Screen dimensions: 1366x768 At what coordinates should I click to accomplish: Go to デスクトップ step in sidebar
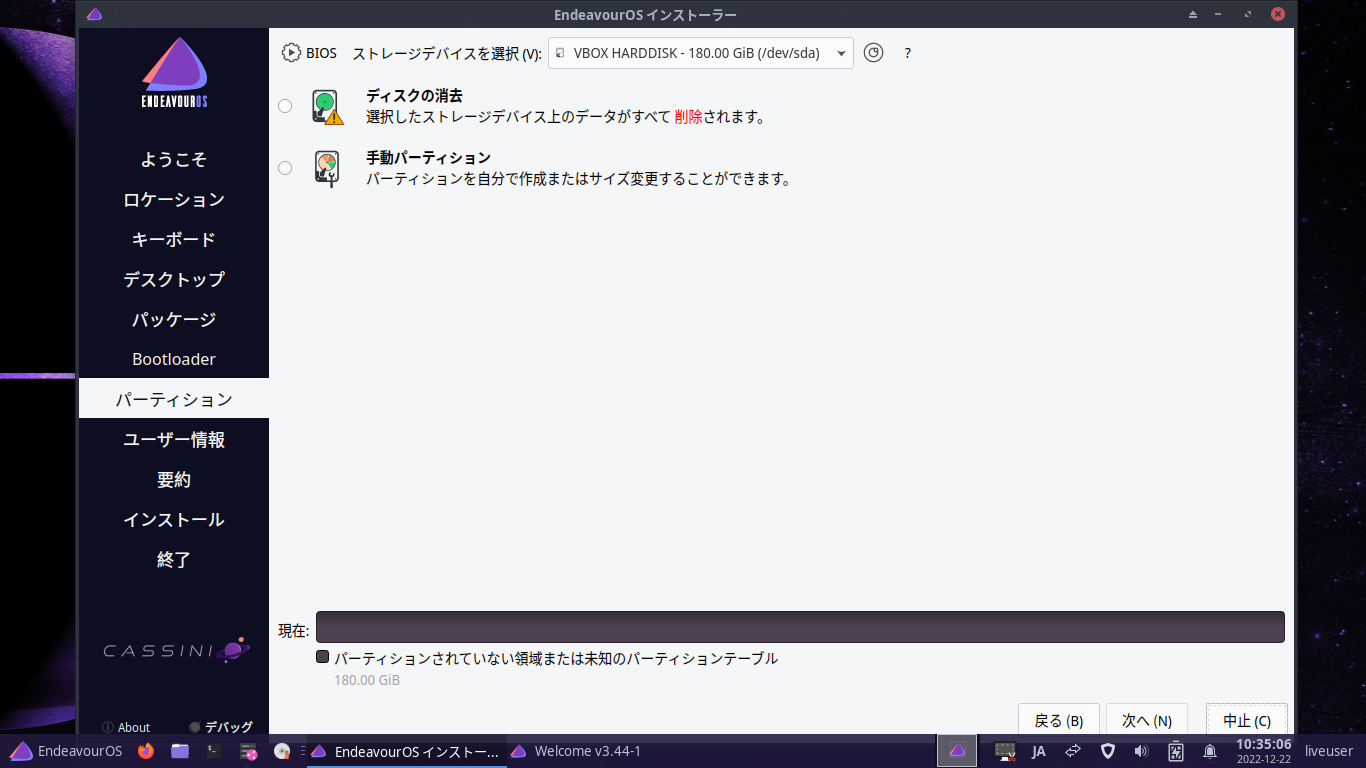coord(174,279)
